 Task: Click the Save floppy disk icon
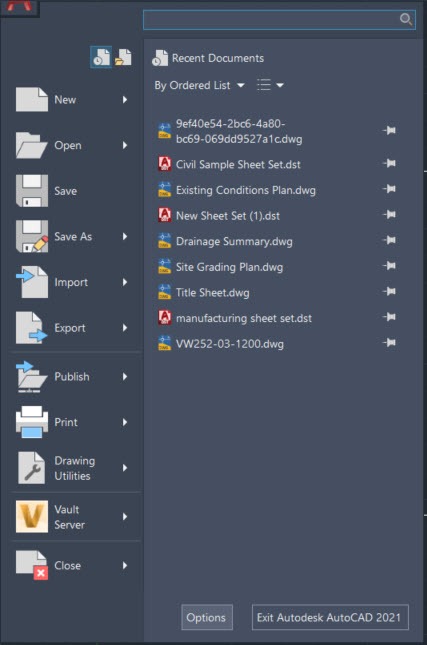[32, 191]
